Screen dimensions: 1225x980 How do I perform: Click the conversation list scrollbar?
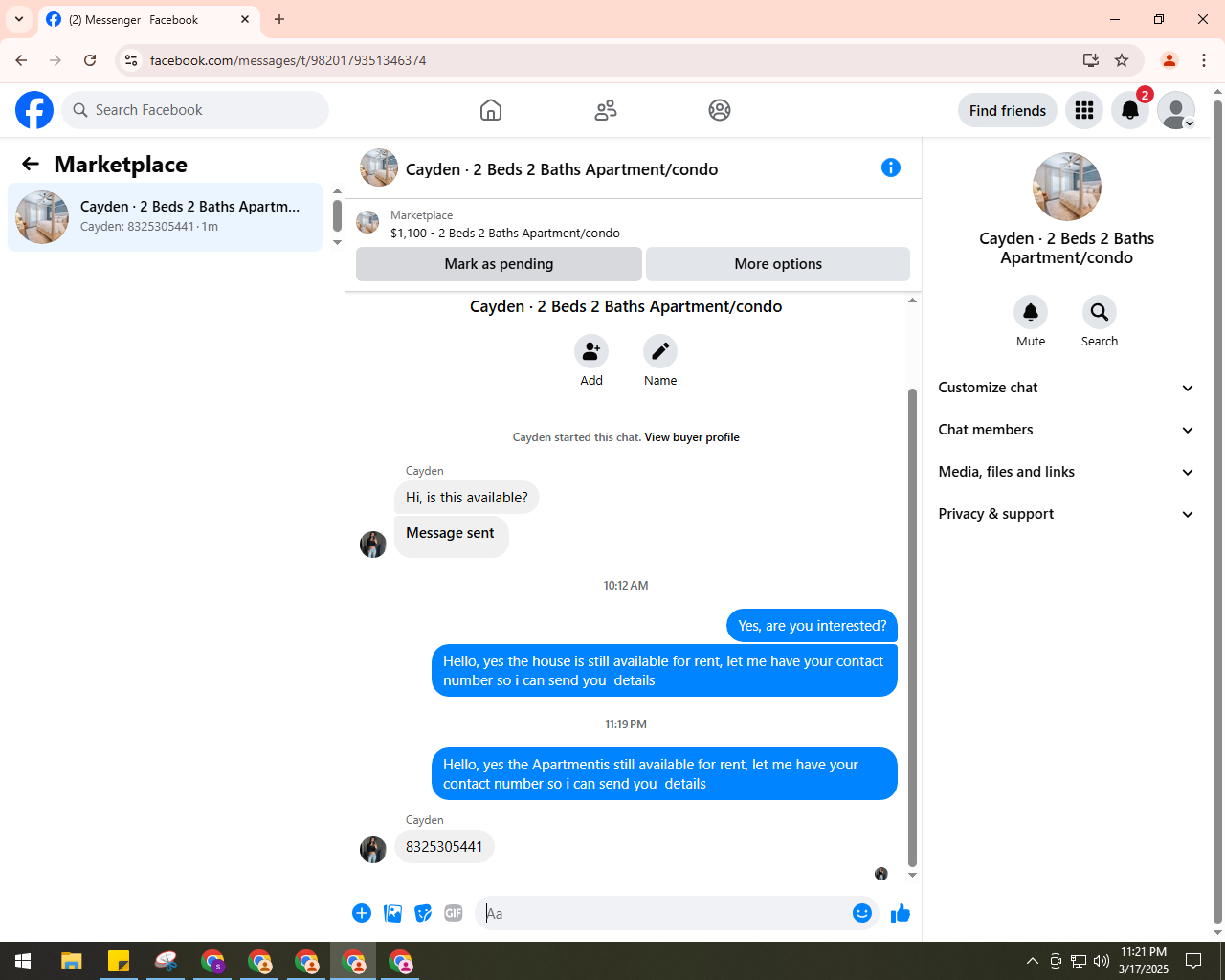[337, 215]
